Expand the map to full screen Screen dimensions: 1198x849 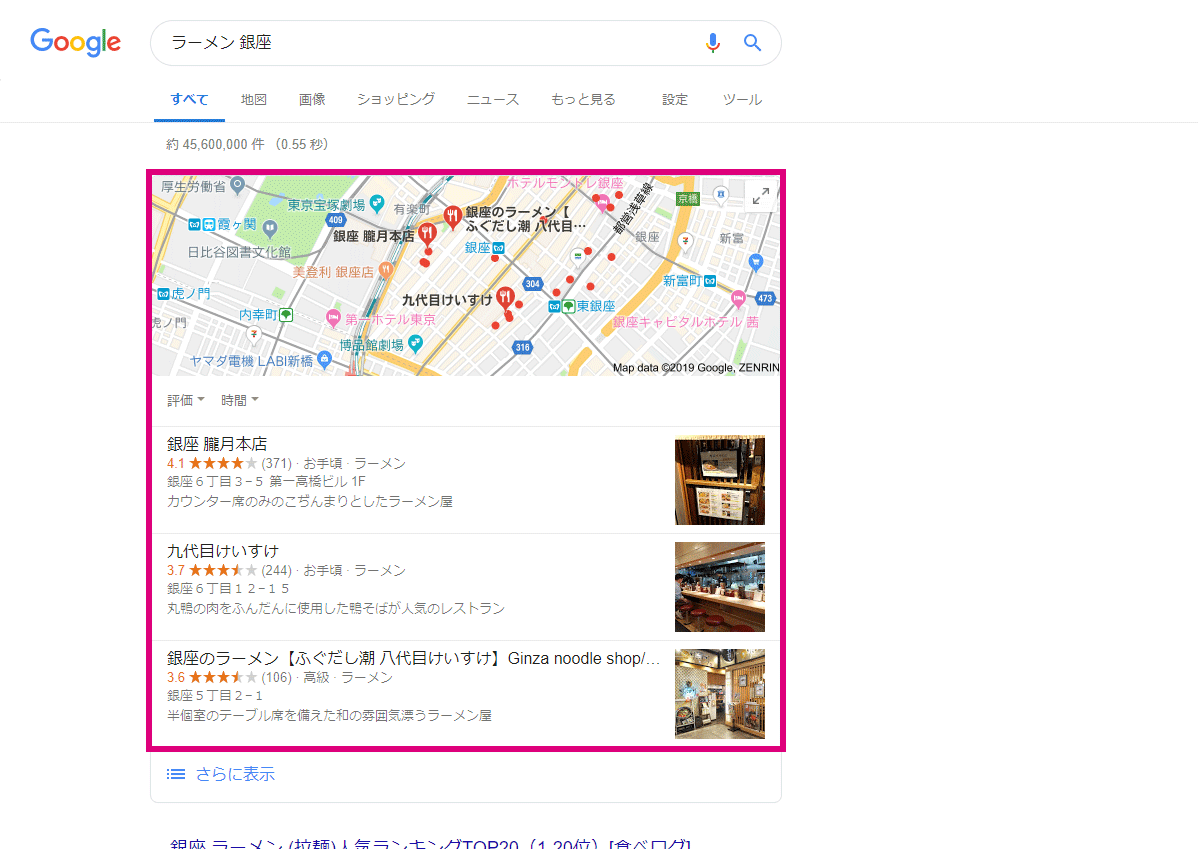[x=760, y=196]
